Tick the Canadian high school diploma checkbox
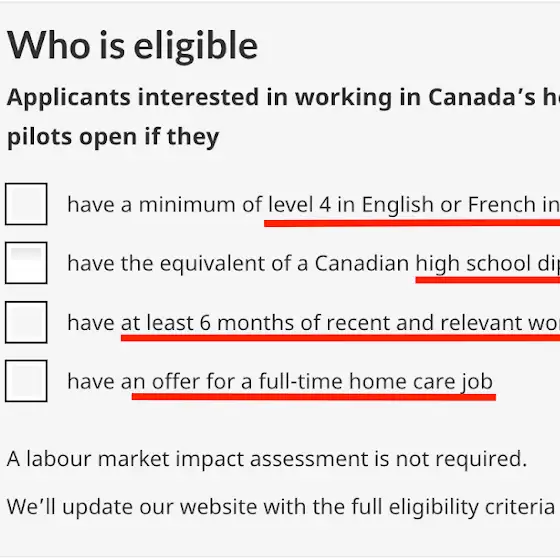The image size is (560, 560). pyautogui.click(x=26, y=263)
